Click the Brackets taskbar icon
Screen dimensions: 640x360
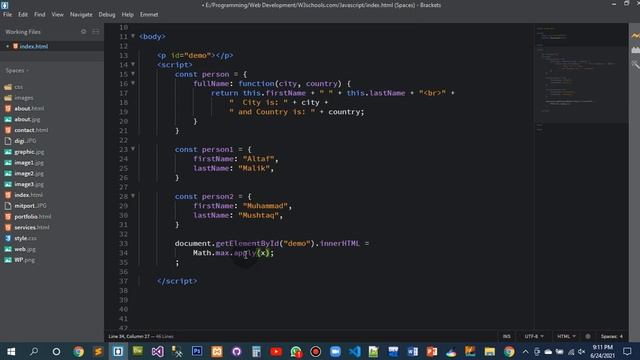[x=118, y=351]
